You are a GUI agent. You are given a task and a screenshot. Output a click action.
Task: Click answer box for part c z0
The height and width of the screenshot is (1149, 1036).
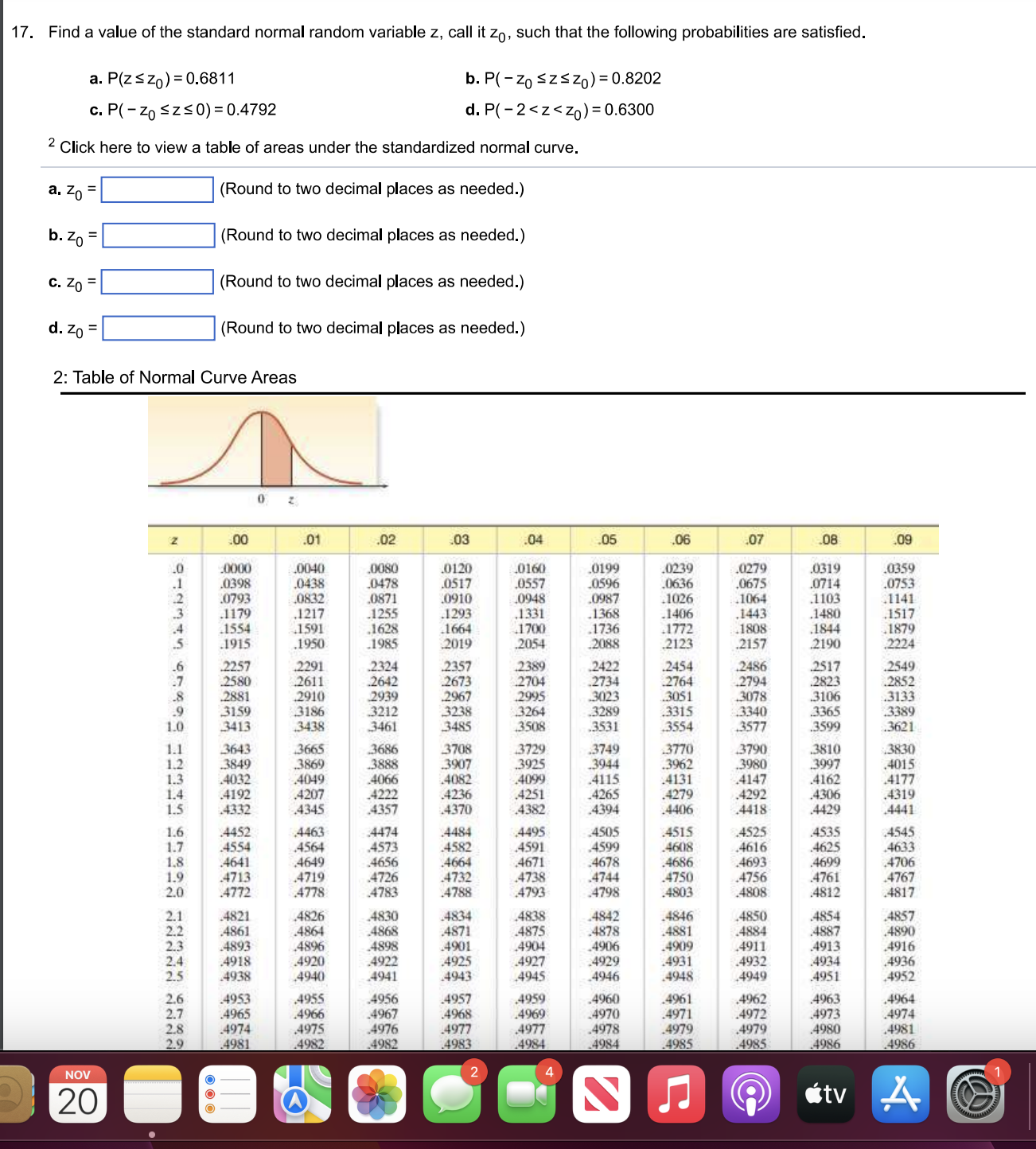pos(157,281)
